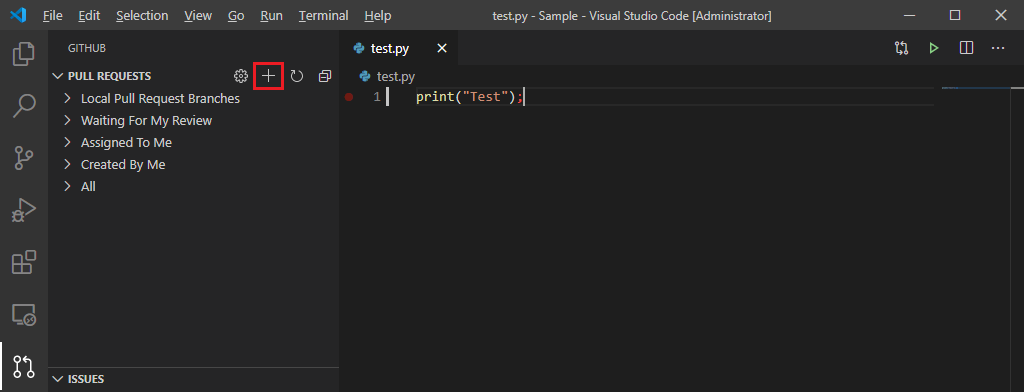Open the Source Control view
The image size is (1024, 392).
(x=24, y=158)
